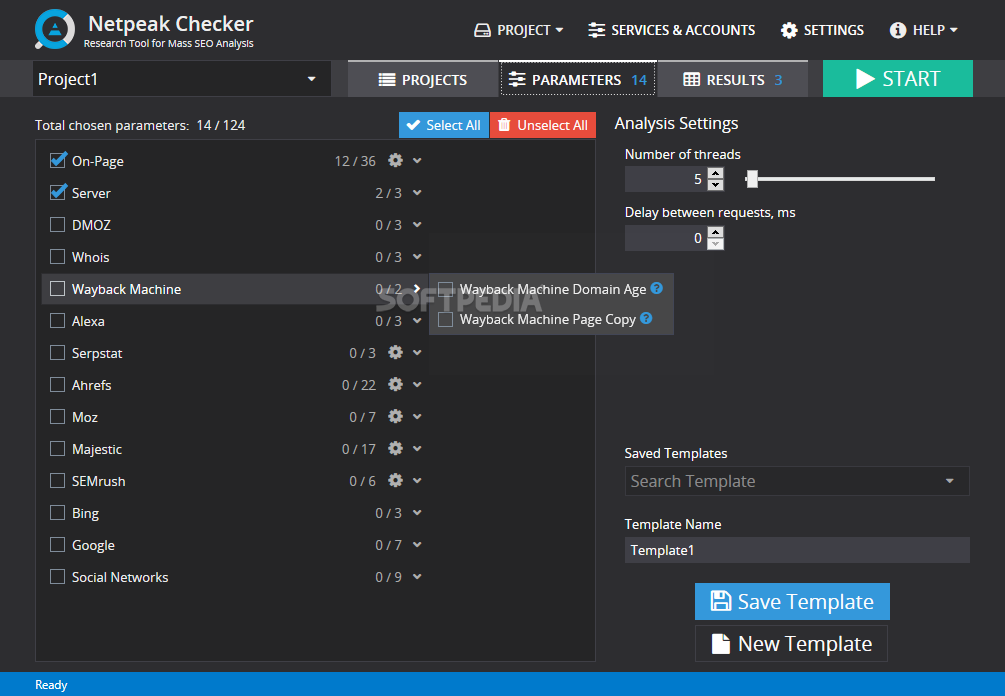Open Moz settings gear icon

click(395, 417)
